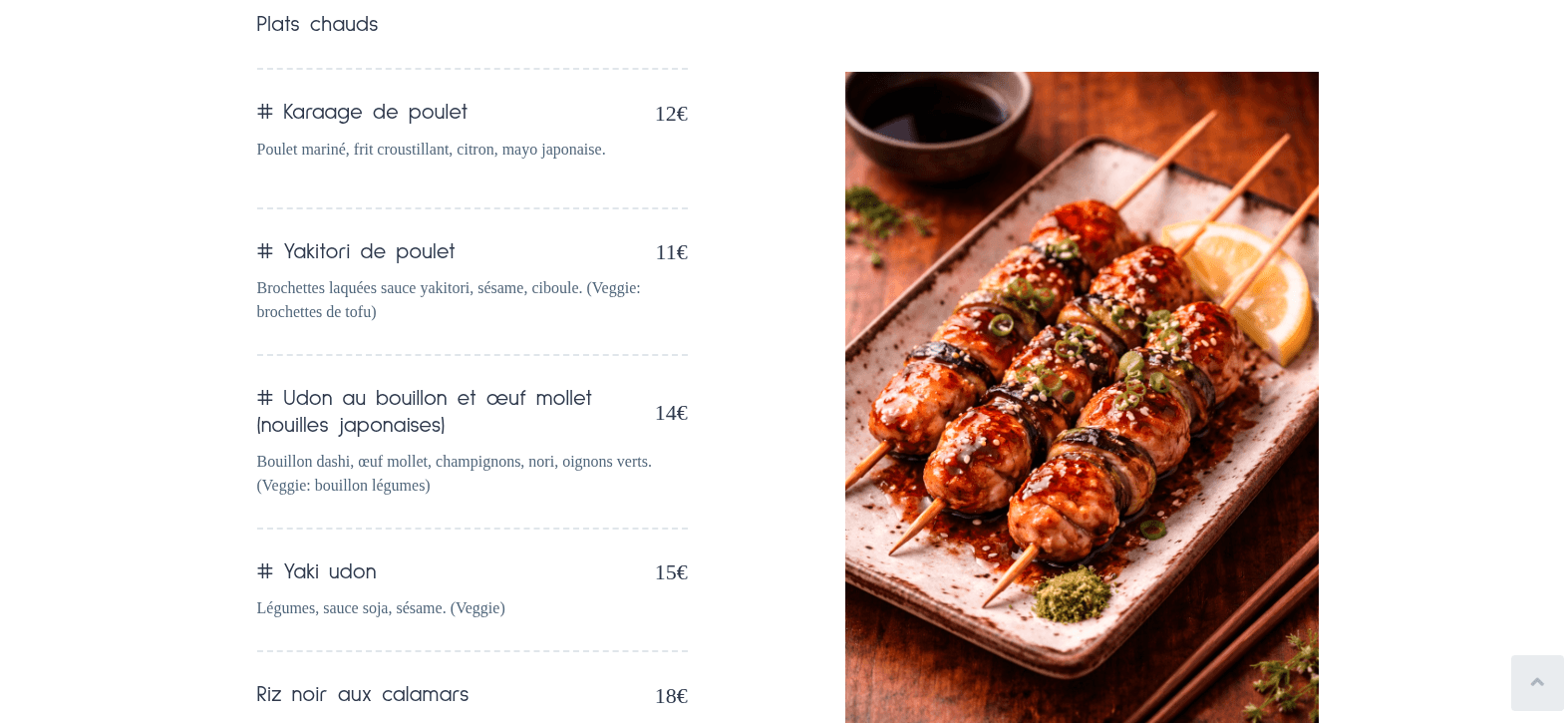Select the Plats chauds section heading
The image size is (1568, 723).
click(317, 25)
